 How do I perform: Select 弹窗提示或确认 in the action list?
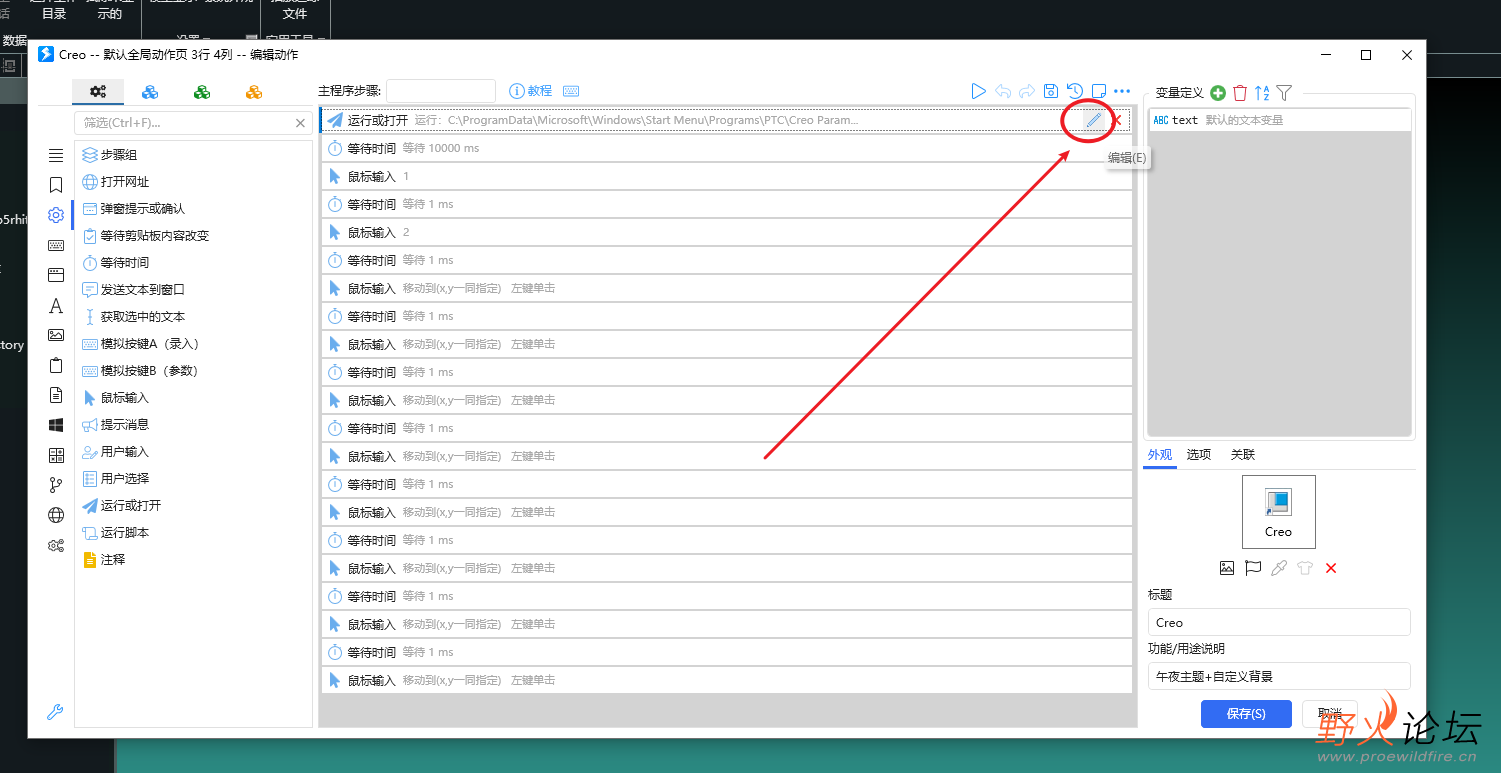pyautogui.click(x=193, y=209)
